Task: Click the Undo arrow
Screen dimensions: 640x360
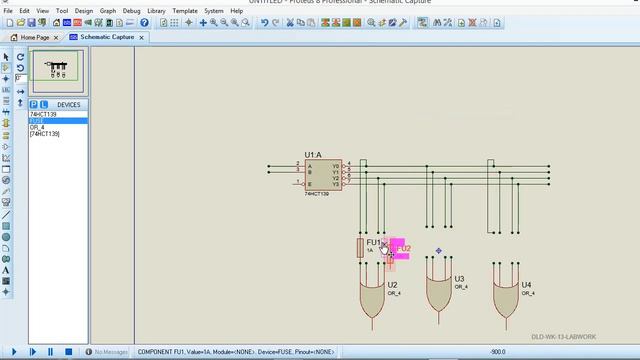Action: [264, 23]
